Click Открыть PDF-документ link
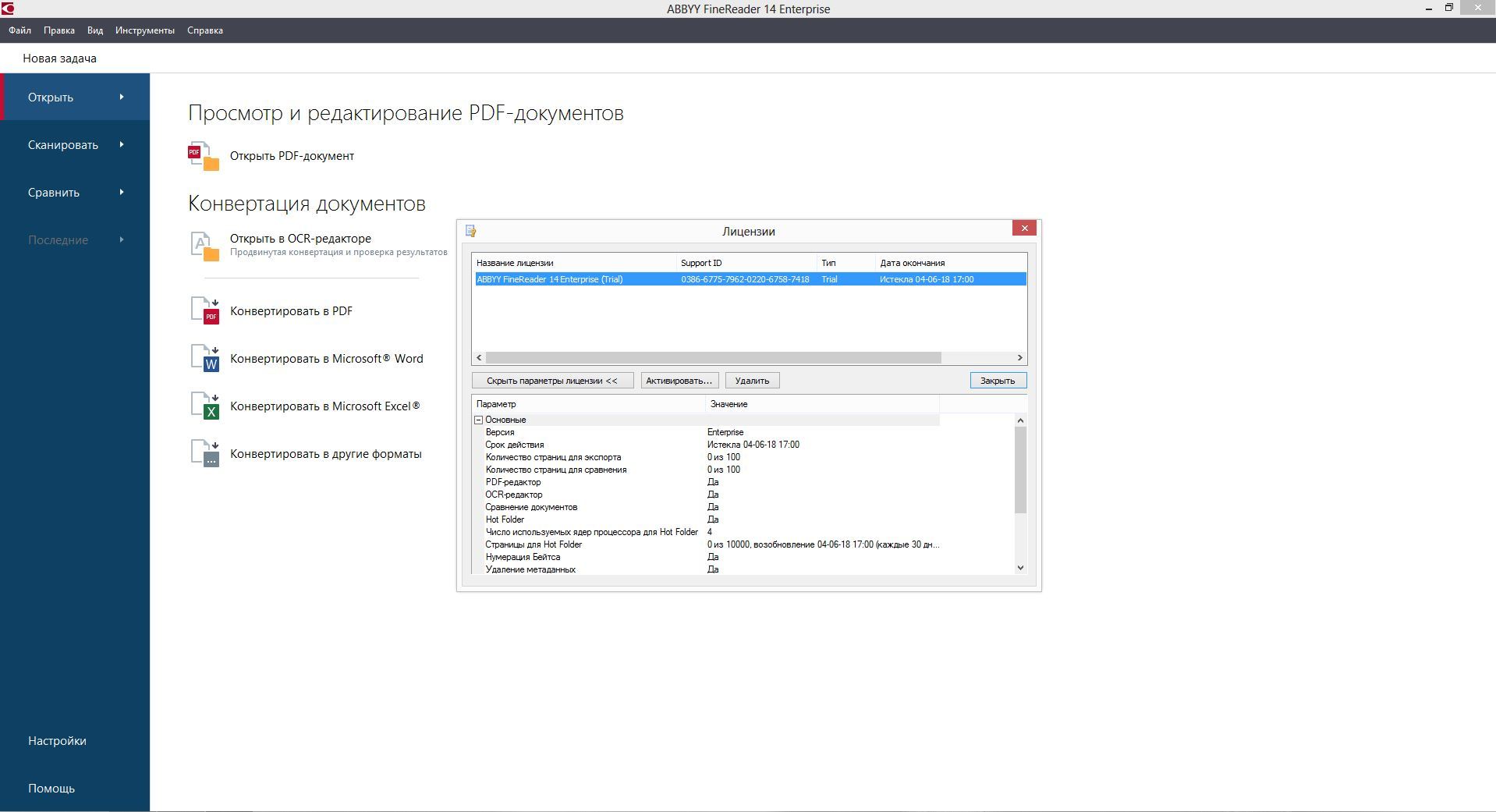The image size is (1496, 812). click(292, 156)
